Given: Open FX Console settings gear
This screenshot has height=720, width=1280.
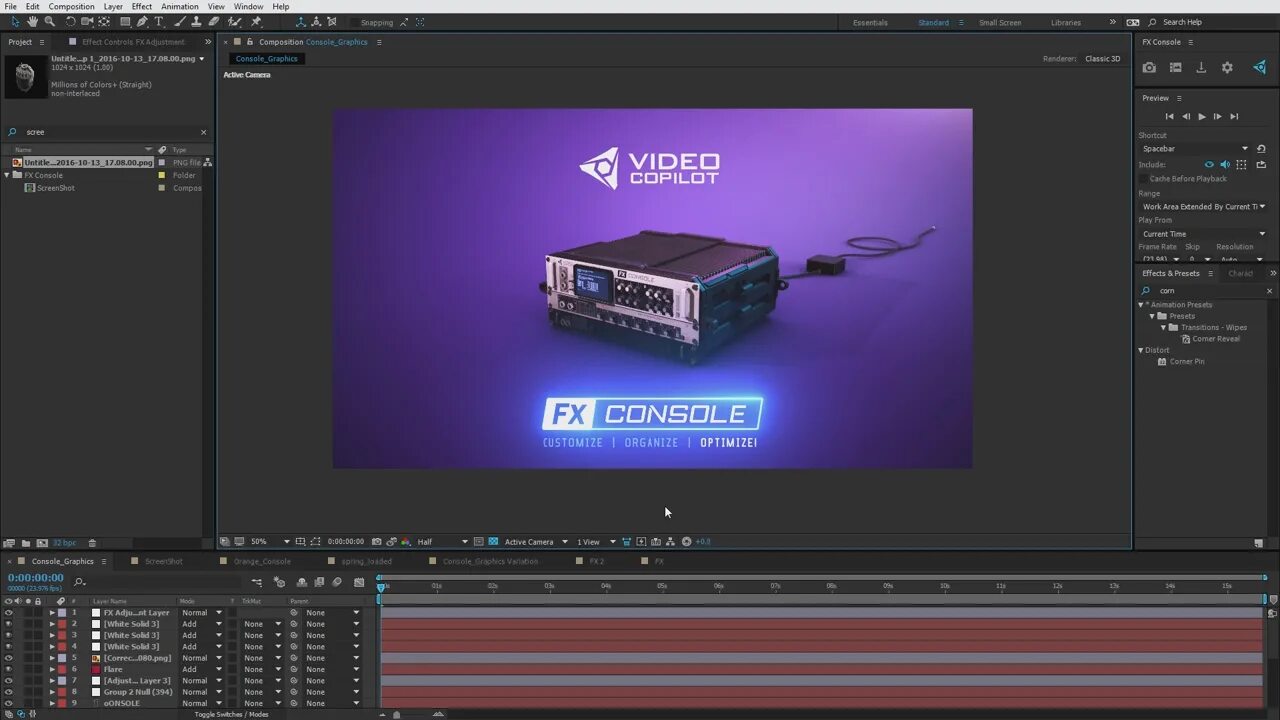Looking at the screenshot, I should pyautogui.click(x=1227, y=68).
